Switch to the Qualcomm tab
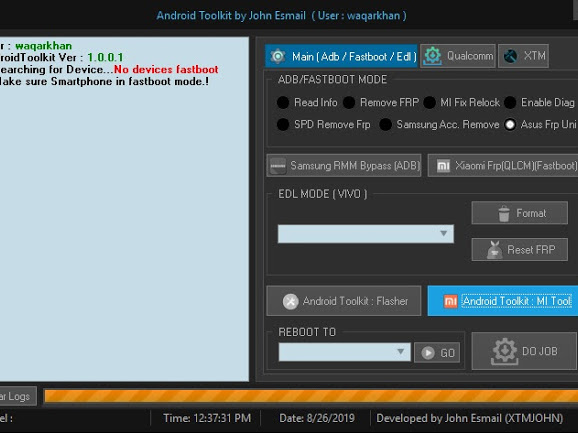Viewport: 578px width, 433px height. [458, 56]
